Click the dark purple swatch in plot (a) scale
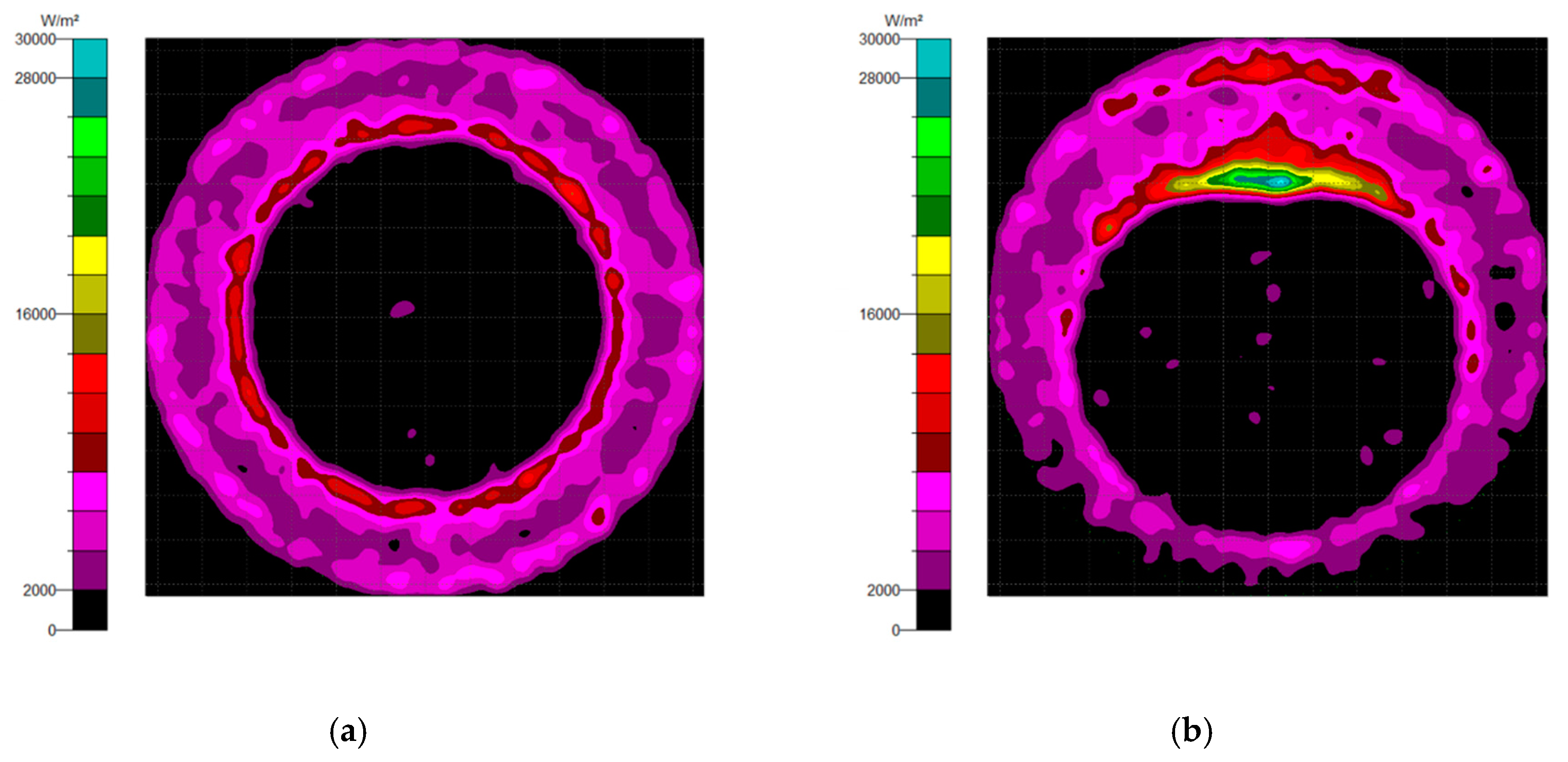Image resolution: width=1568 pixels, height=762 pixels. pos(90,570)
